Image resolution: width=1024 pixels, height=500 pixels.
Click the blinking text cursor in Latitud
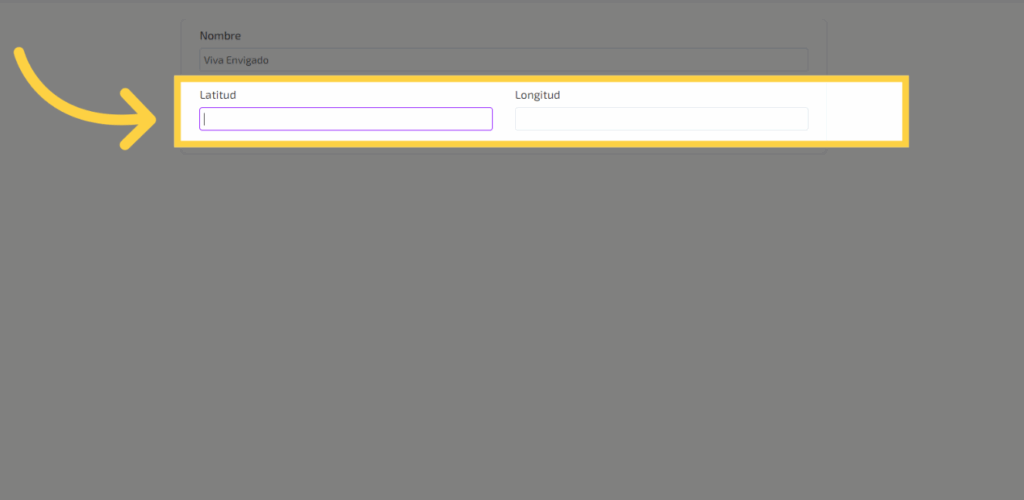tap(204, 119)
